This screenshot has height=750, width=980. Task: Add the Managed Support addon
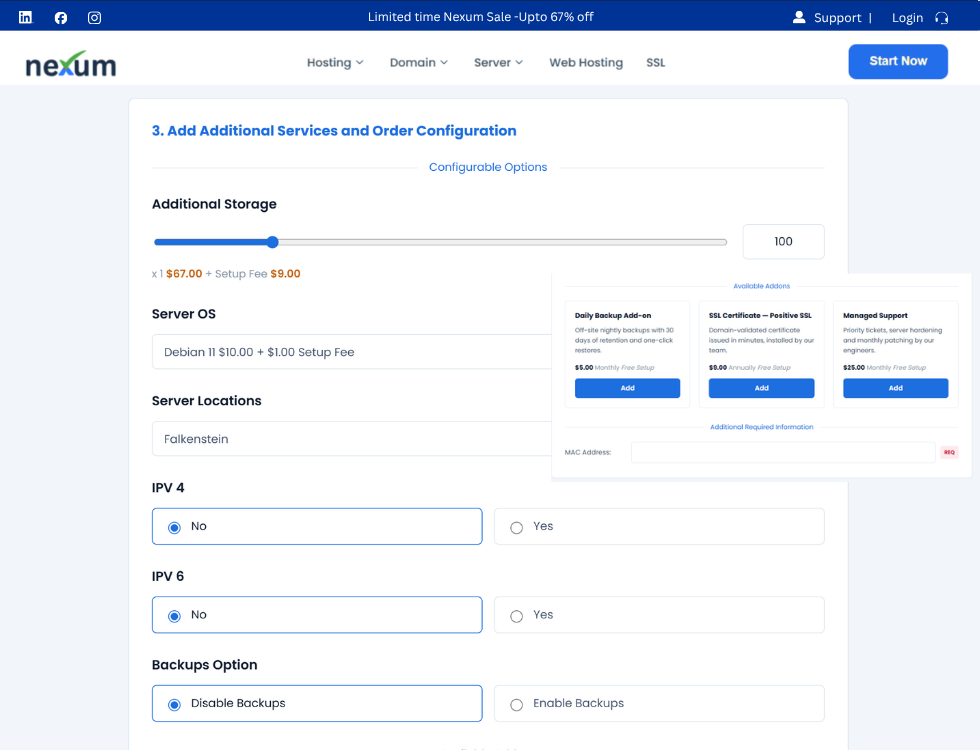[x=896, y=388]
